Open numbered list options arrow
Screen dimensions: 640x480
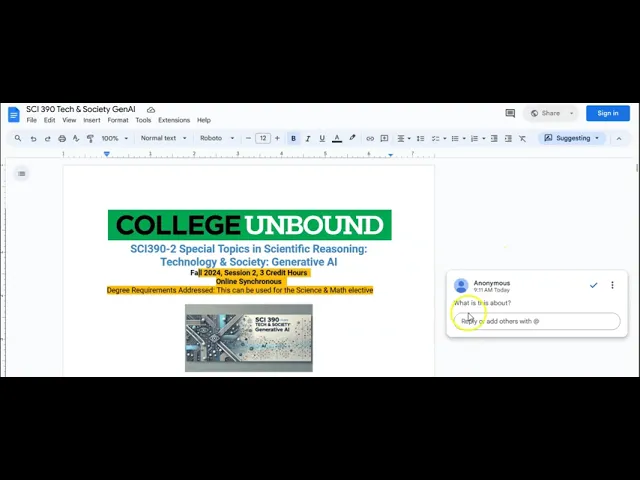(484, 139)
